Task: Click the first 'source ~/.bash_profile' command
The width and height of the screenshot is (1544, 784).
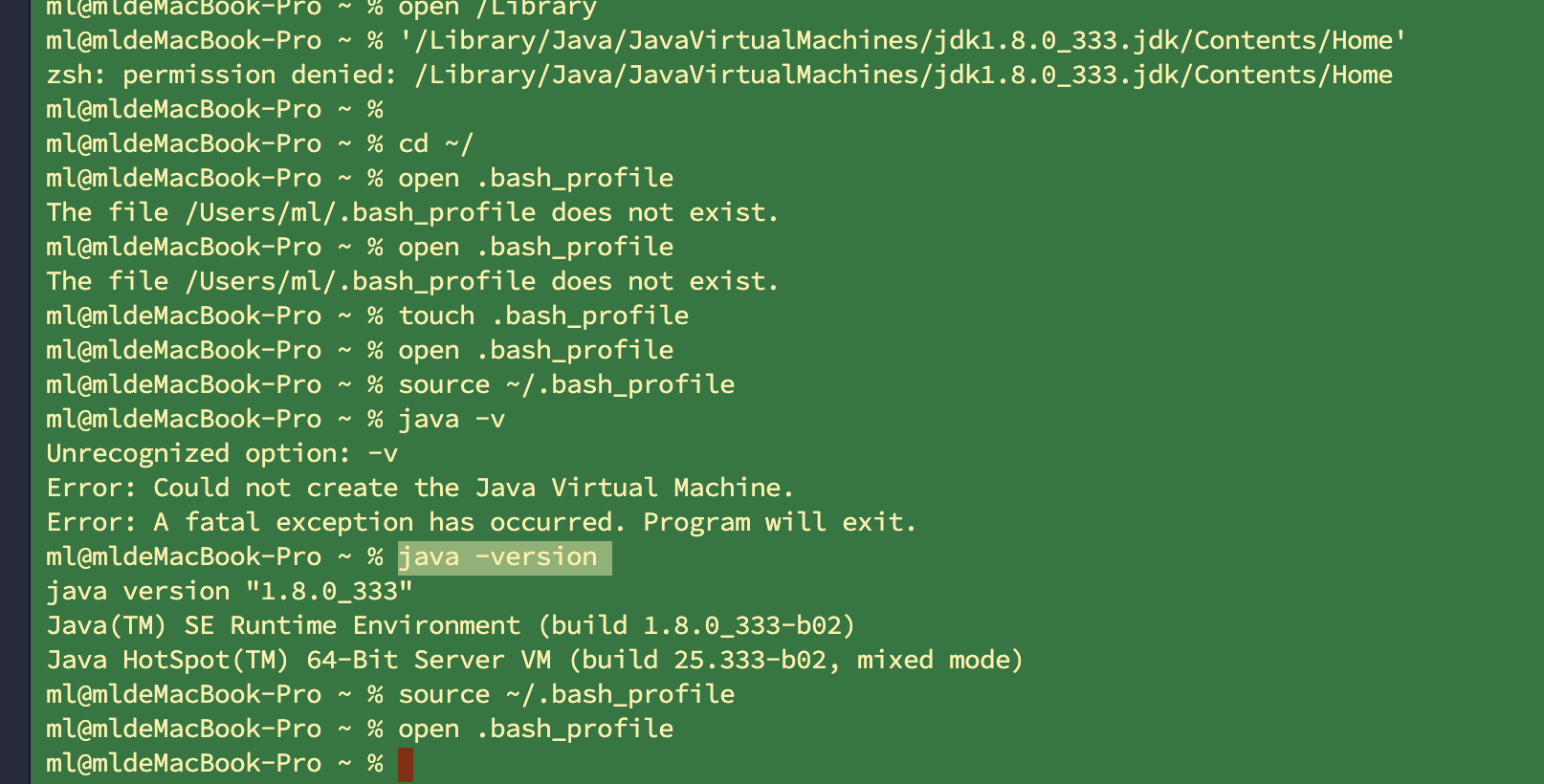Action: pyautogui.click(x=566, y=384)
